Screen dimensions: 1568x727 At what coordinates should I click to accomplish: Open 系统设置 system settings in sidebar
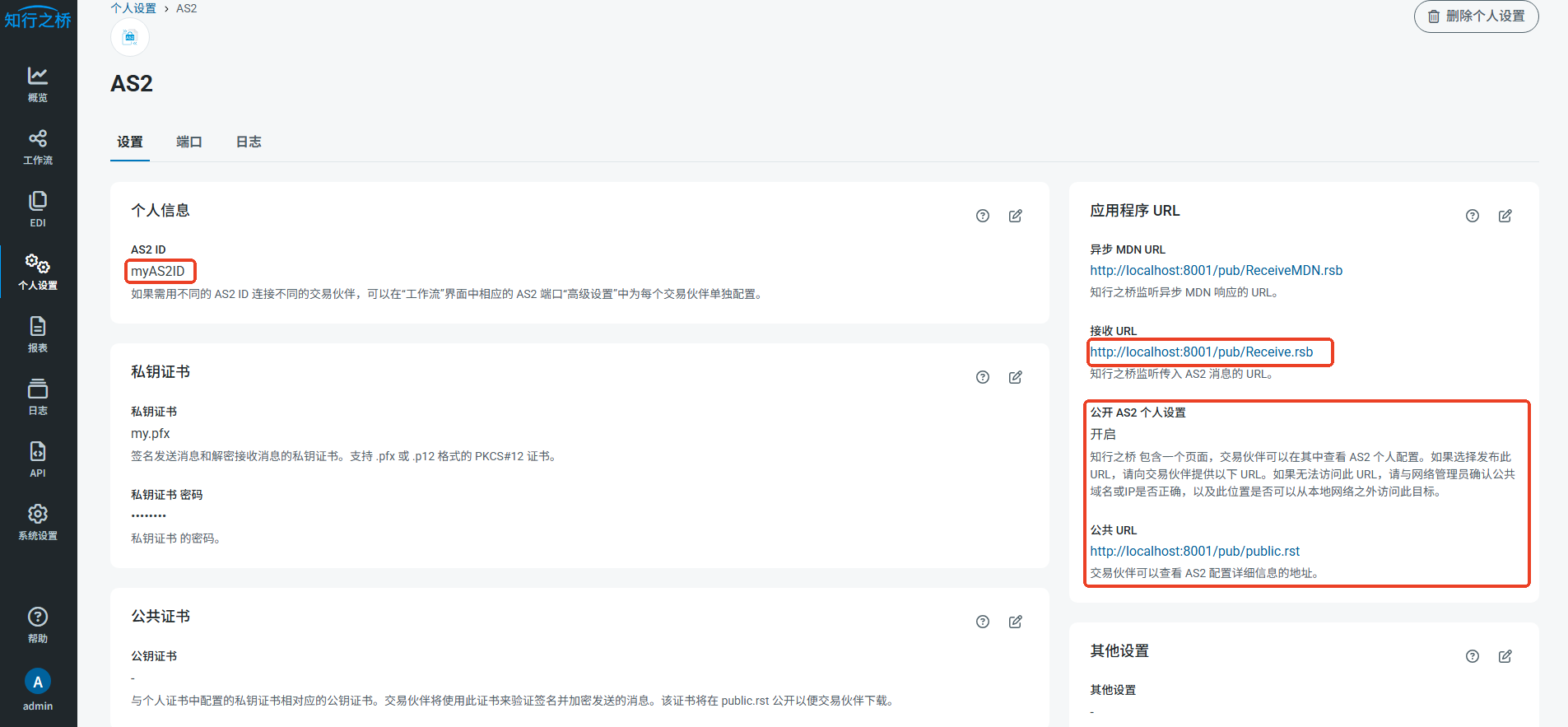coord(38,522)
